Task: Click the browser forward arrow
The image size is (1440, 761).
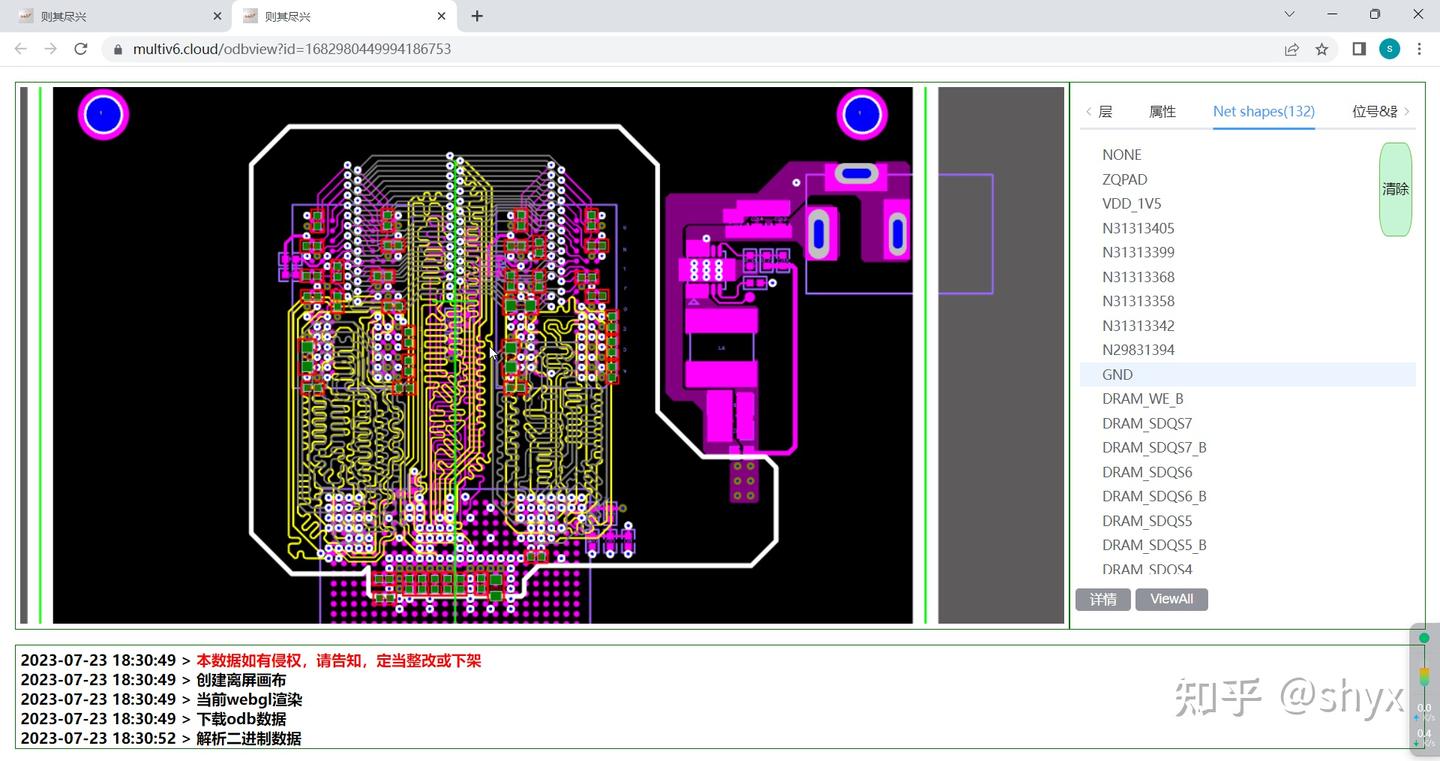Action: 50,48
